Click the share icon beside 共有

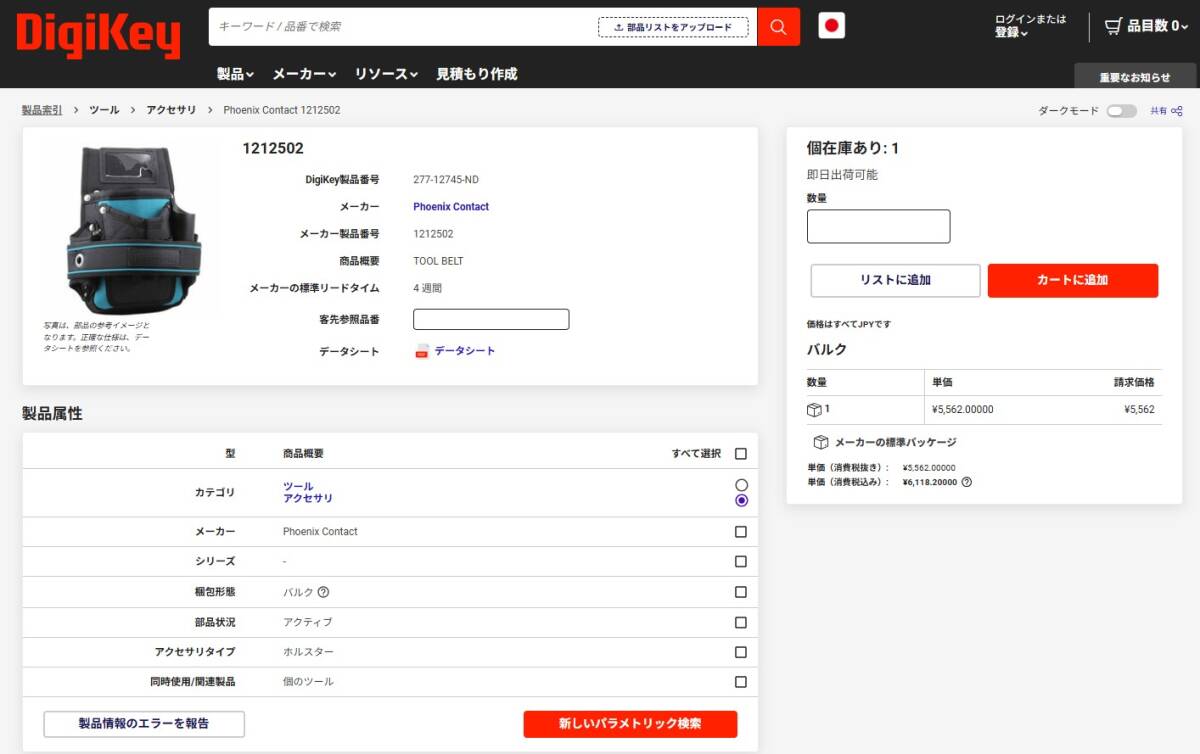tap(1177, 111)
